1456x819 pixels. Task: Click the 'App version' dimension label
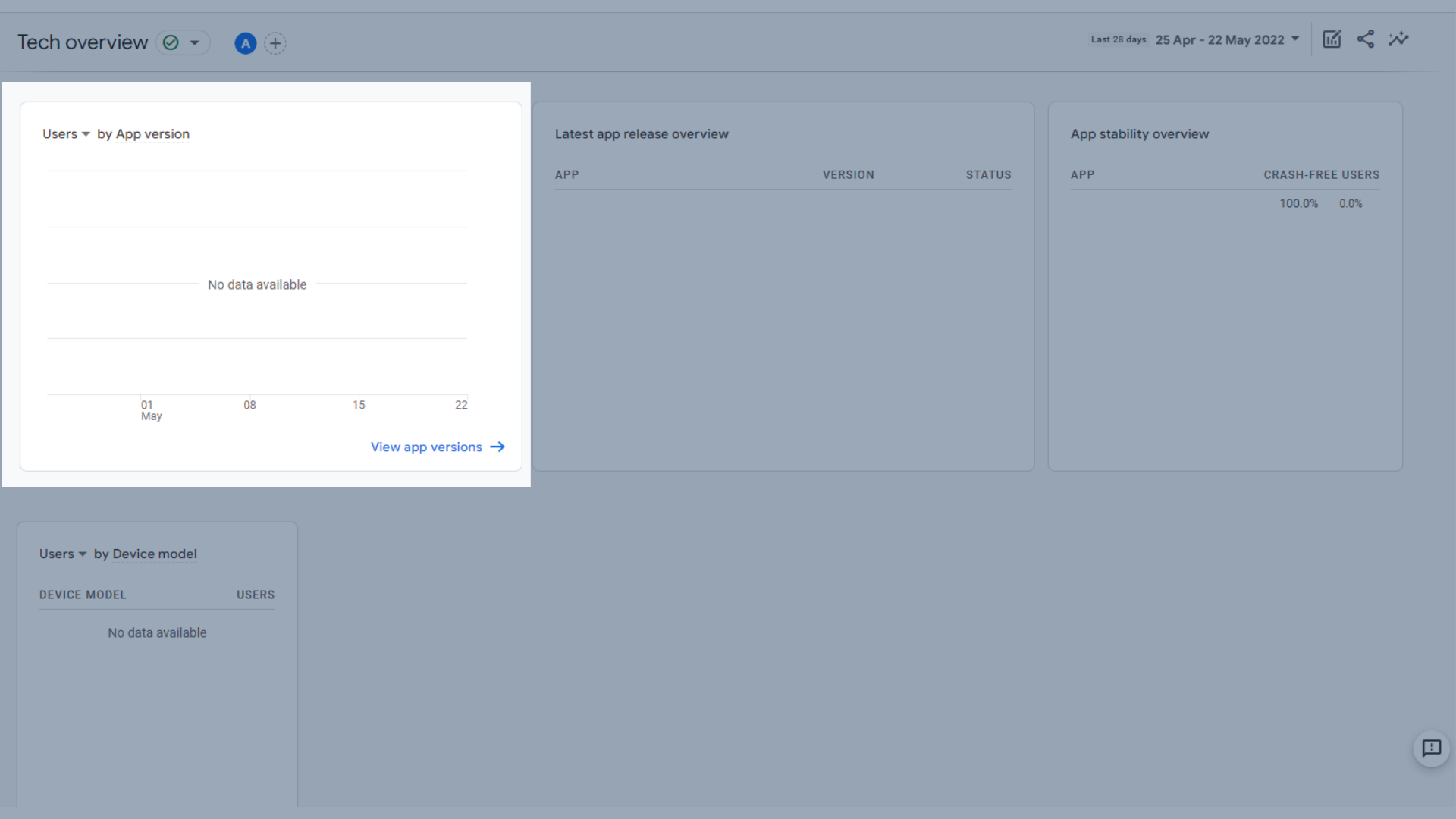(152, 134)
